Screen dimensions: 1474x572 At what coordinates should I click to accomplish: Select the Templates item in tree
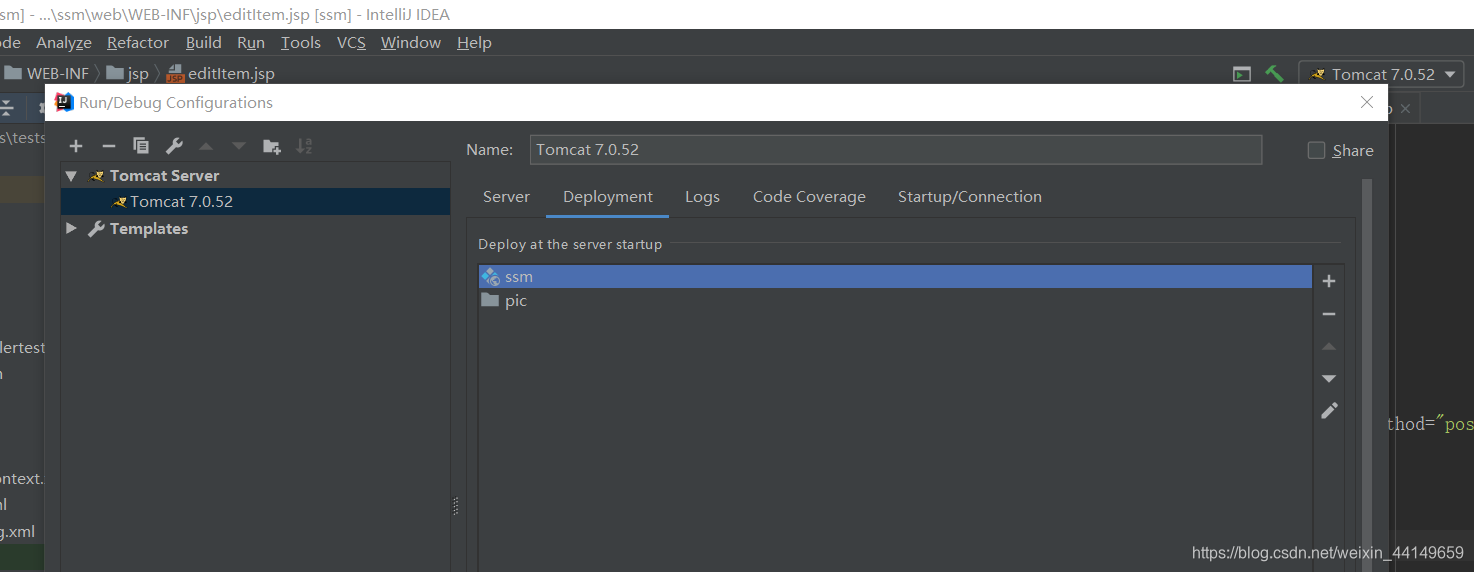coord(149,228)
